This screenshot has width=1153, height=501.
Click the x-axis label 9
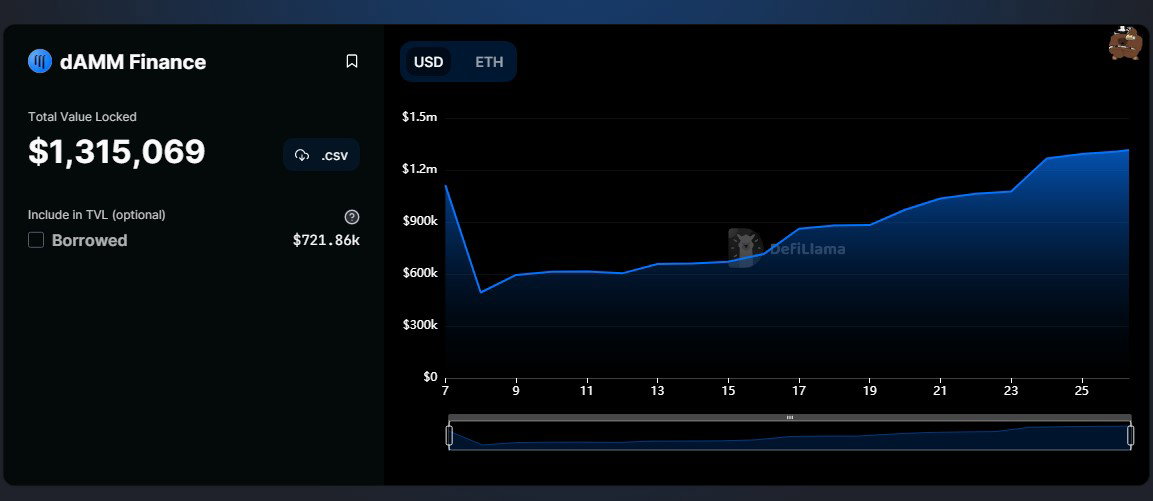516,391
